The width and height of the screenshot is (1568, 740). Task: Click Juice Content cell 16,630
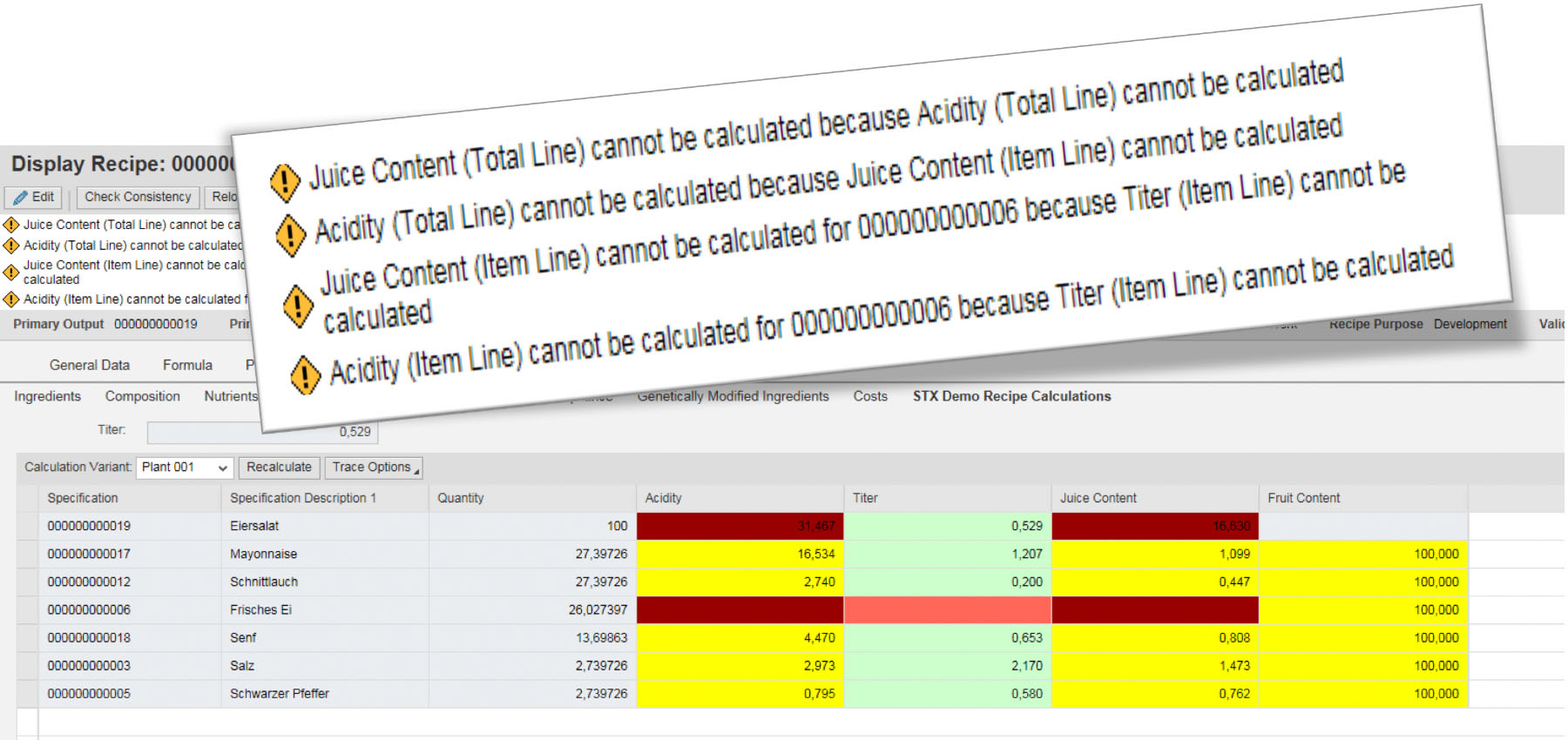pos(1154,526)
